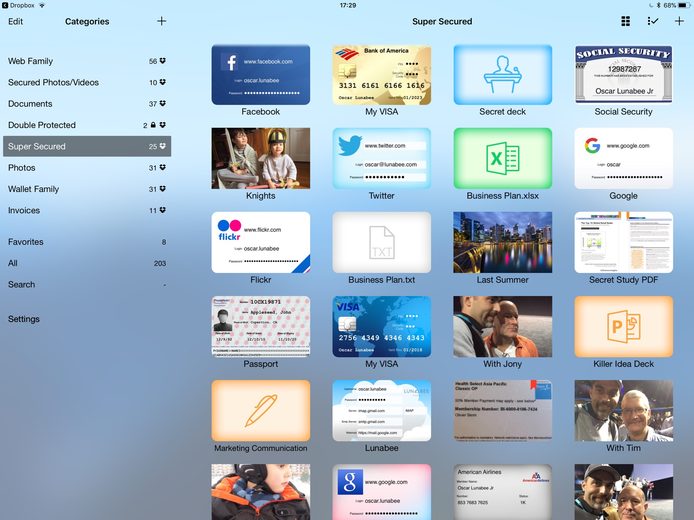
Task: Open the Double Protected category
Action: click(87, 125)
